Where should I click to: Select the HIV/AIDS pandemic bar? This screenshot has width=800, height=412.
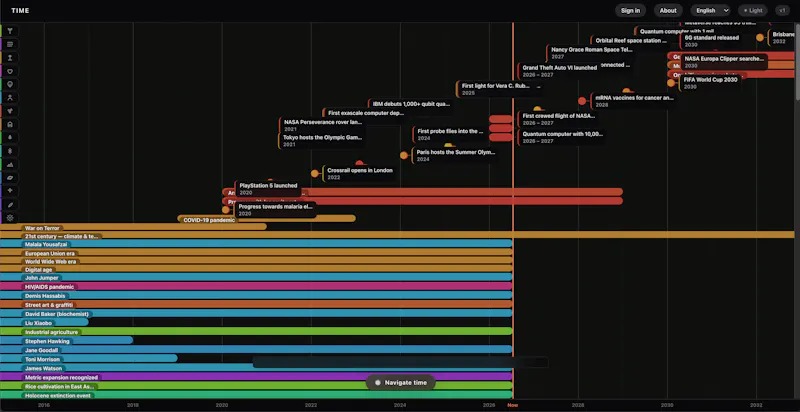[x=256, y=286]
